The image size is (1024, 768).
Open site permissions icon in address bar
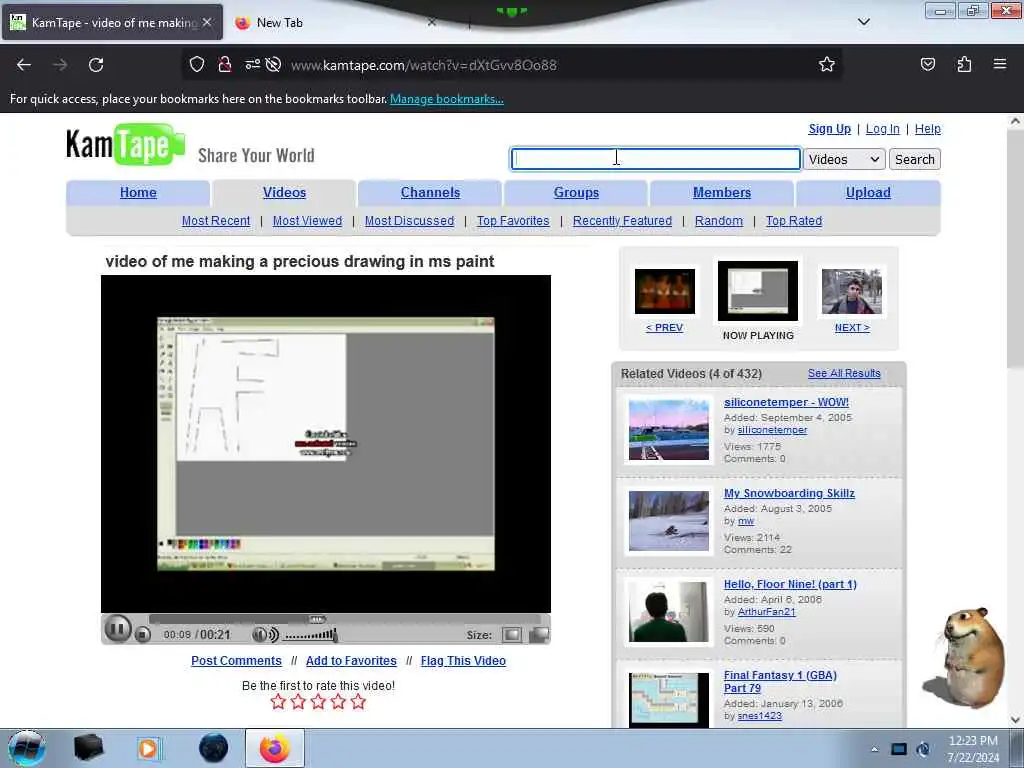[252, 65]
